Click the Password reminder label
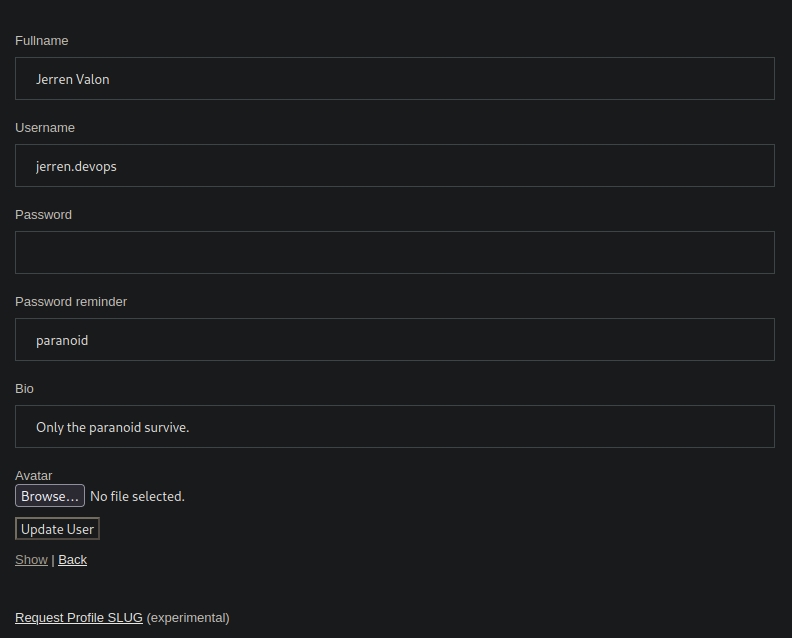The image size is (792, 638). point(71,302)
